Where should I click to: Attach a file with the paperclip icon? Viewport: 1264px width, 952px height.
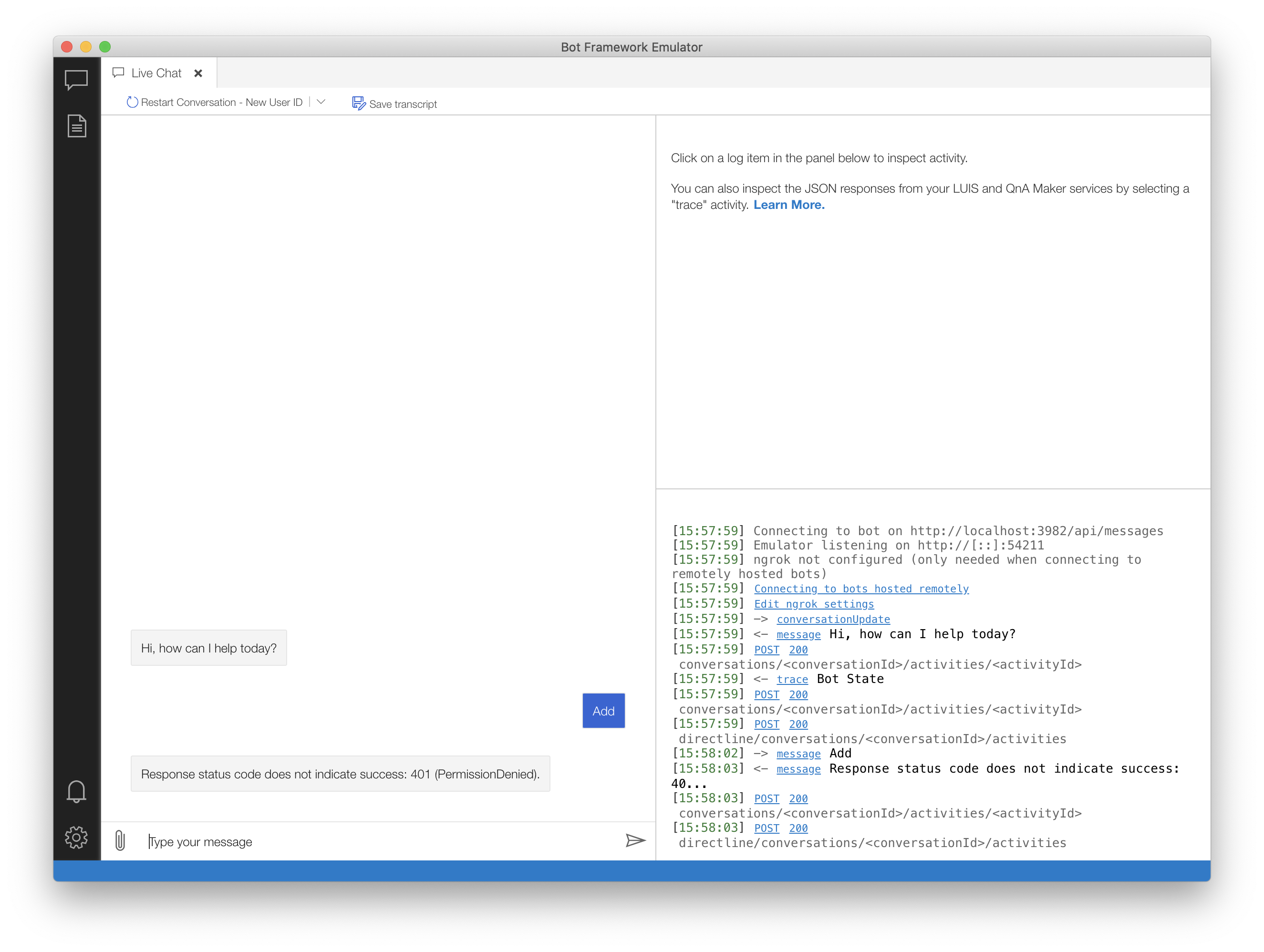[x=119, y=840]
